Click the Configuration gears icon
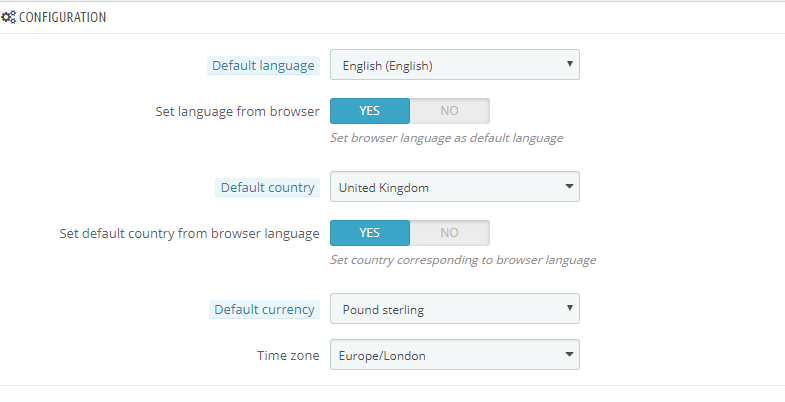Viewport: 785px width, 402px height. pyautogui.click(x=8, y=17)
